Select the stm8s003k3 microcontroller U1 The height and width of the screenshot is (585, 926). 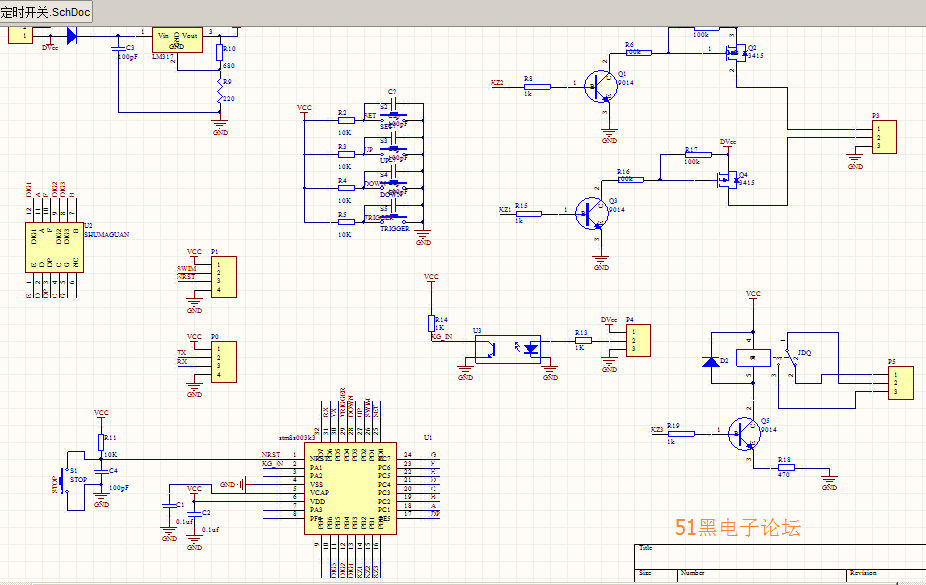tap(350, 489)
